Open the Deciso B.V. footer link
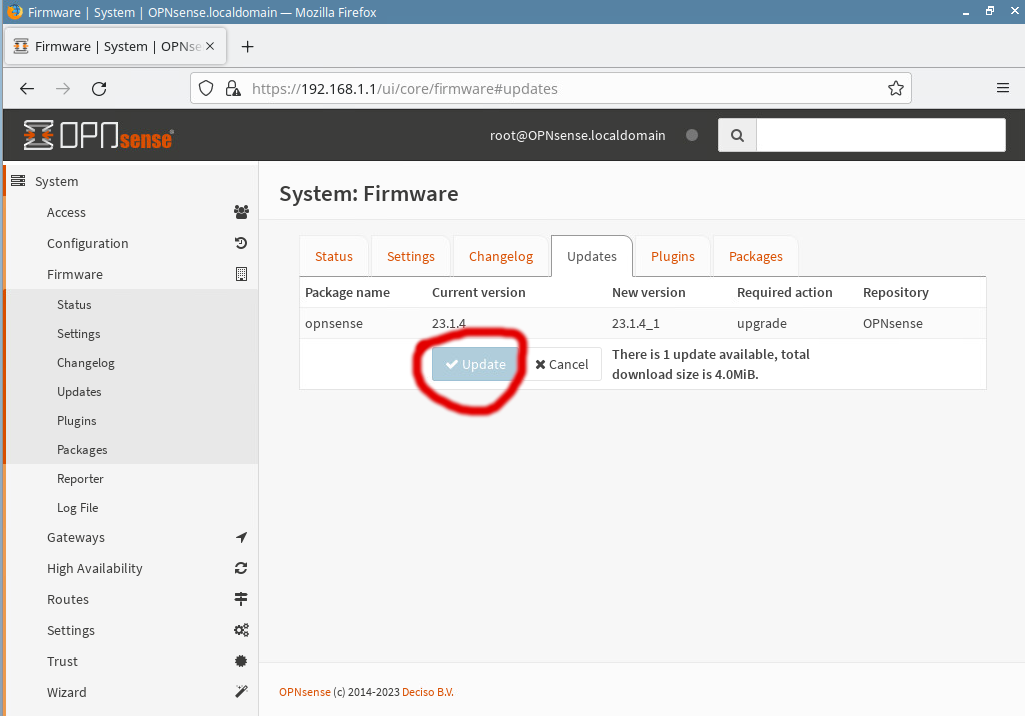This screenshot has height=716, width=1025. [427, 692]
